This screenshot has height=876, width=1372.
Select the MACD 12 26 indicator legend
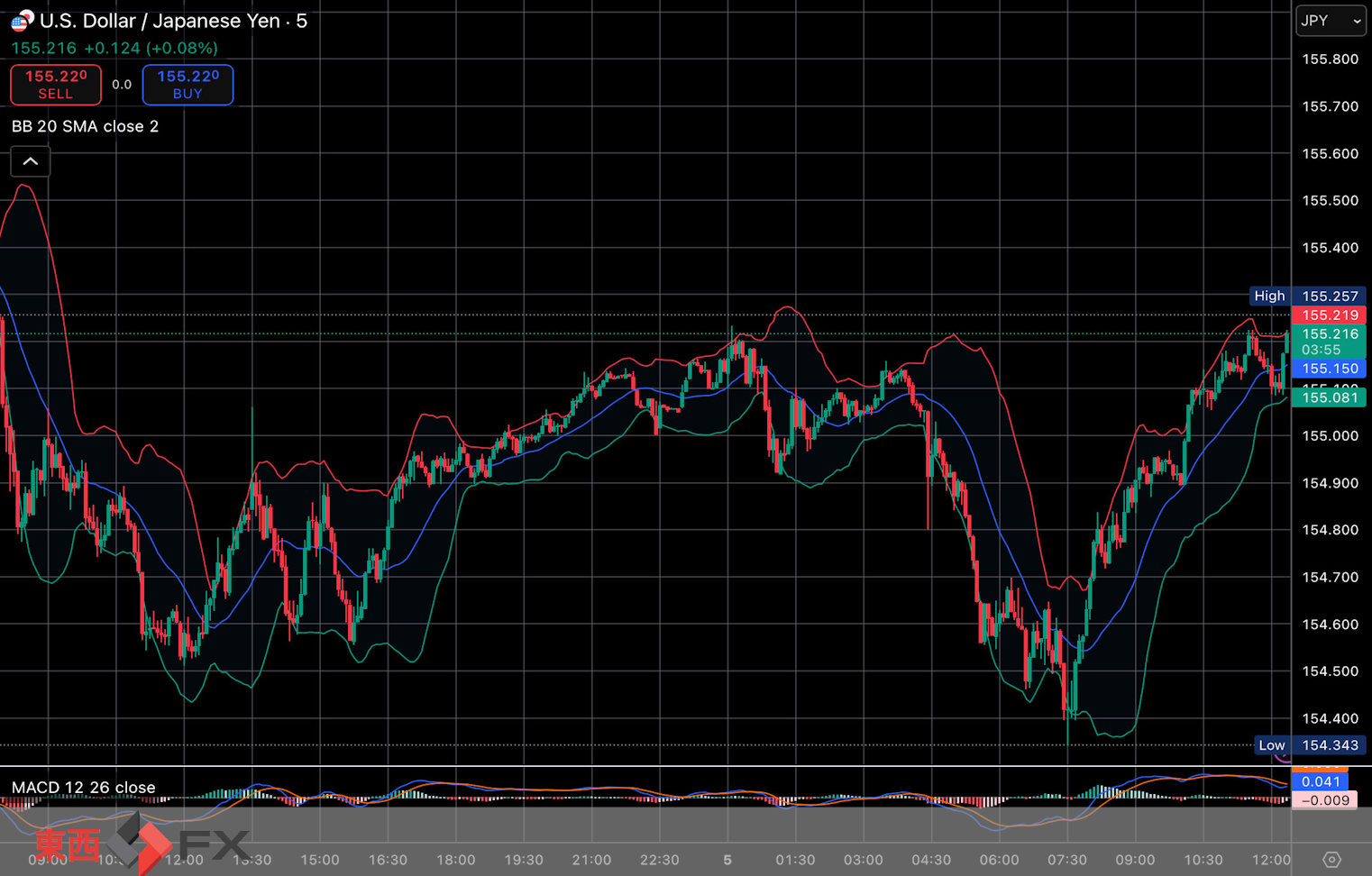[x=83, y=787]
